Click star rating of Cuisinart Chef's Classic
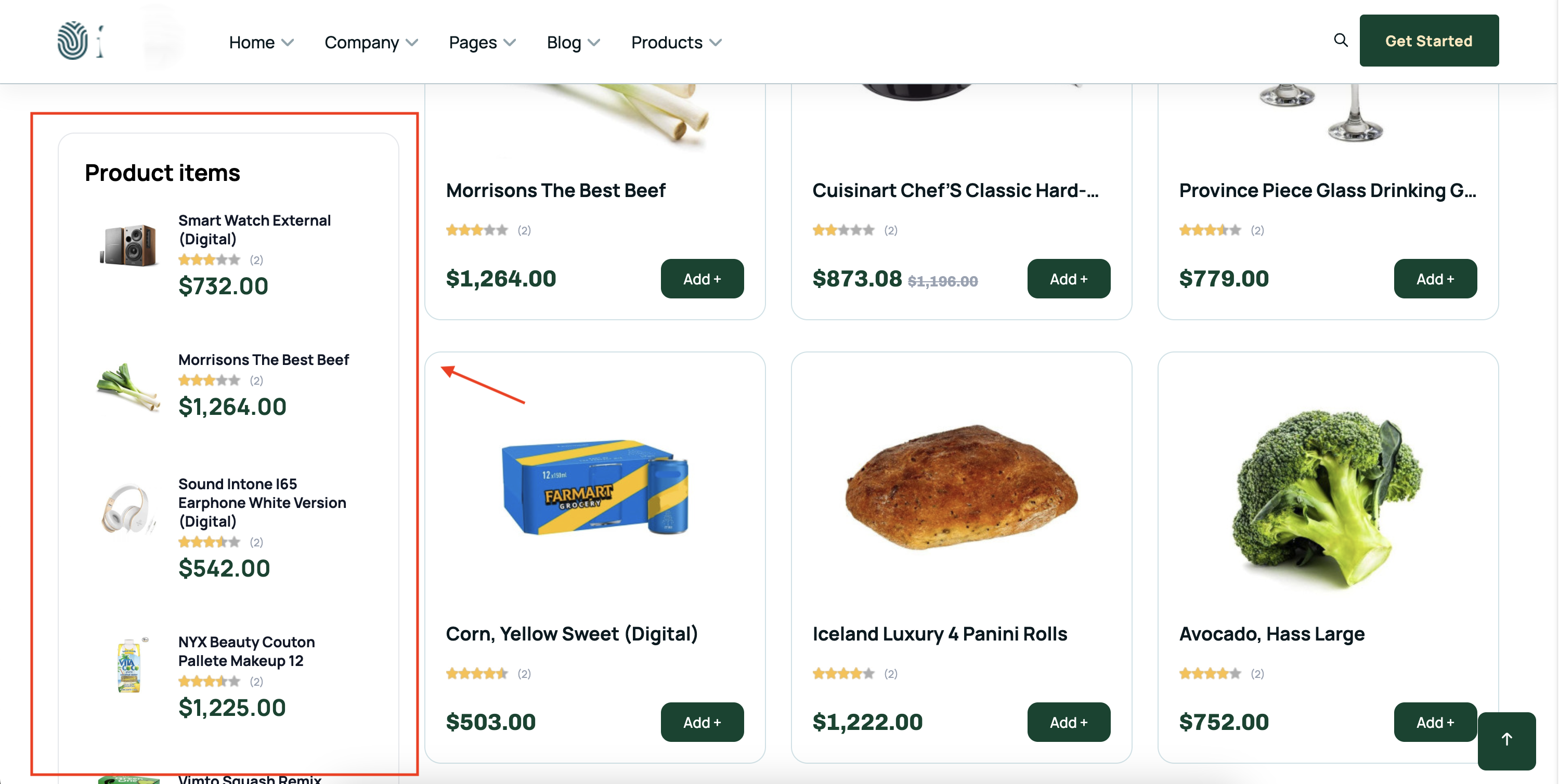 click(843, 230)
